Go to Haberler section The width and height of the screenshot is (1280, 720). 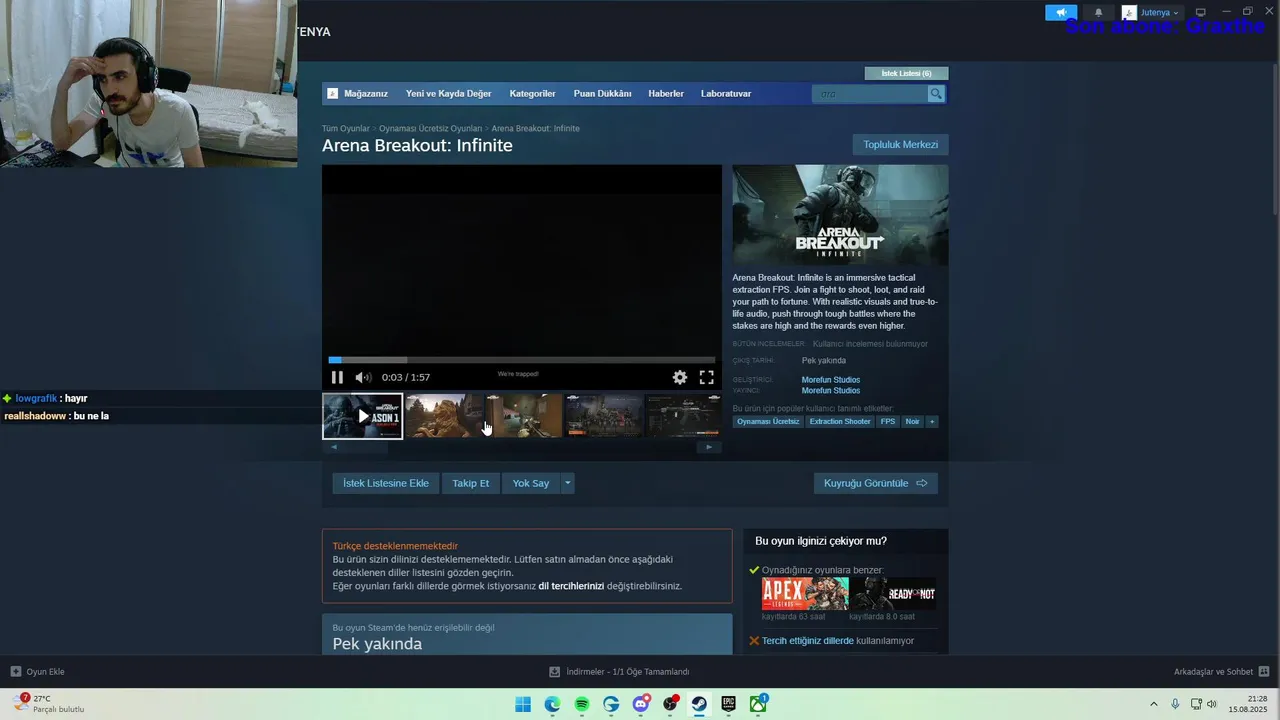coord(666,94)
